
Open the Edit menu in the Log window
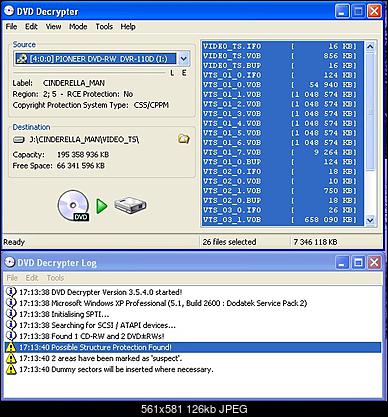coord(32,278)
